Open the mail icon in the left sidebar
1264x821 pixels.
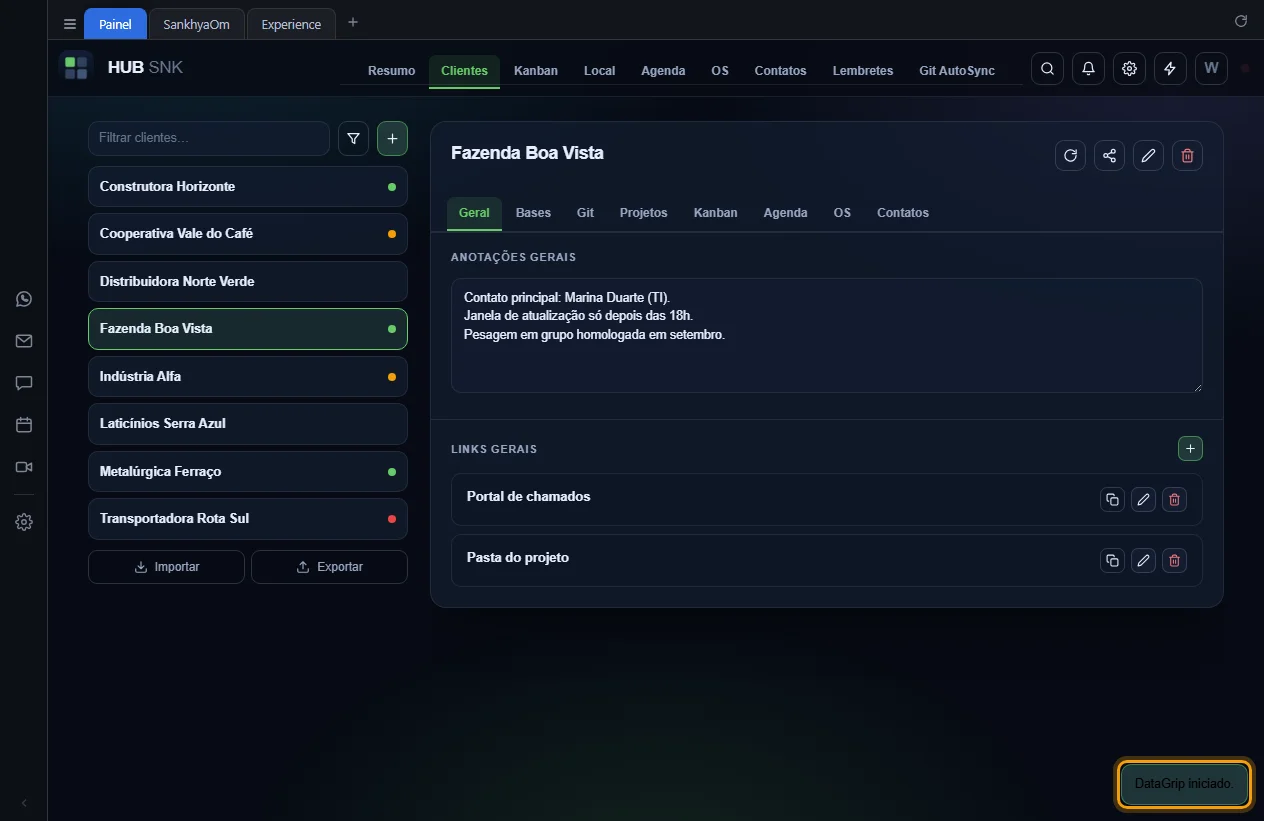pos(24,341)
